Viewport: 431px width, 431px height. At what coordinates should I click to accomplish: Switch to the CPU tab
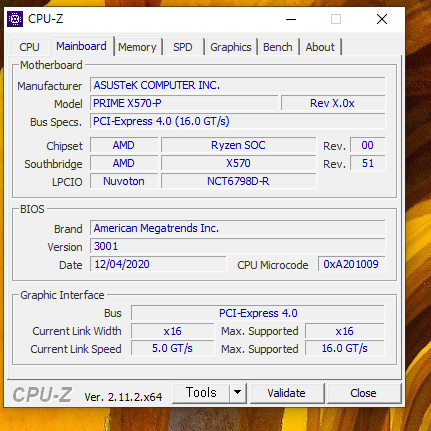[x=29, y=47]
